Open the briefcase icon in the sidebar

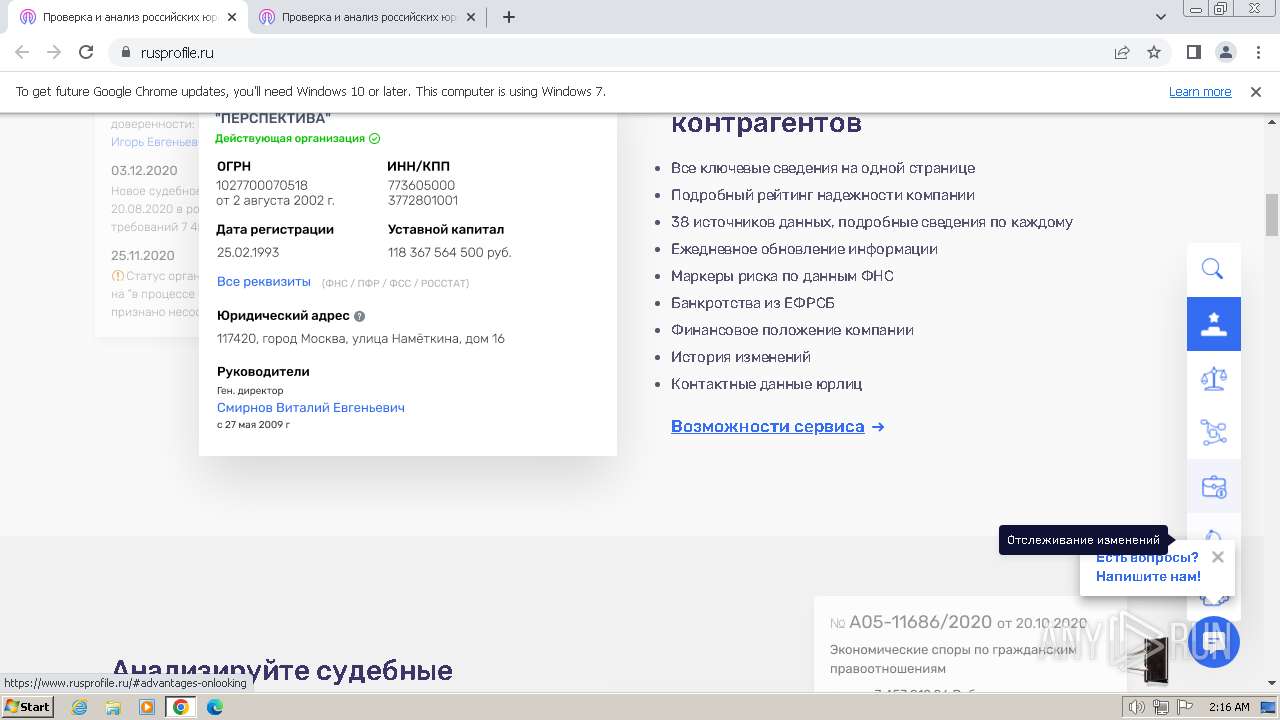[1213, 487]
